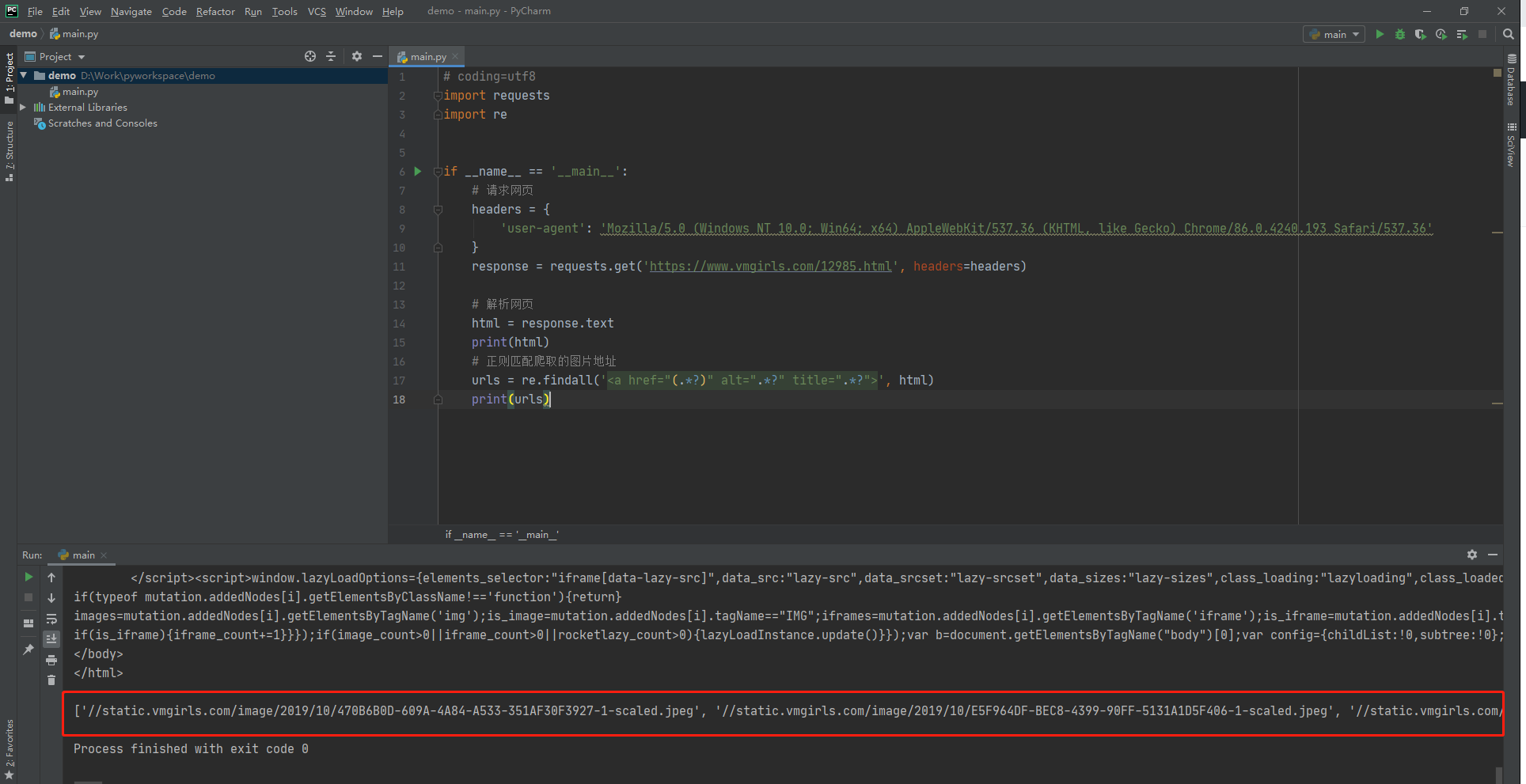Open the main run configuration dropdown

pos(1334,34)
